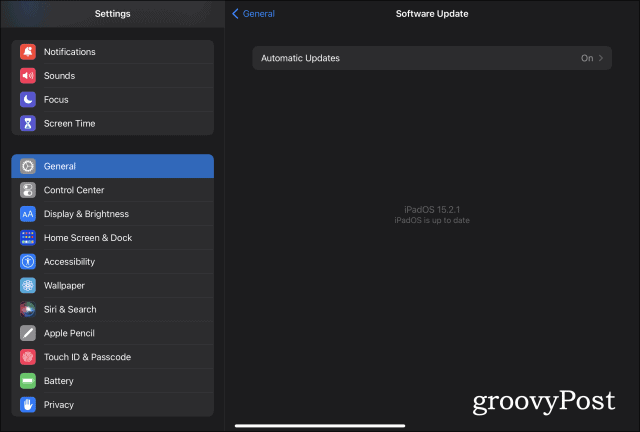Tap the Settings sidebar title
The image size is (640, 432).
[x=113, y=13]
